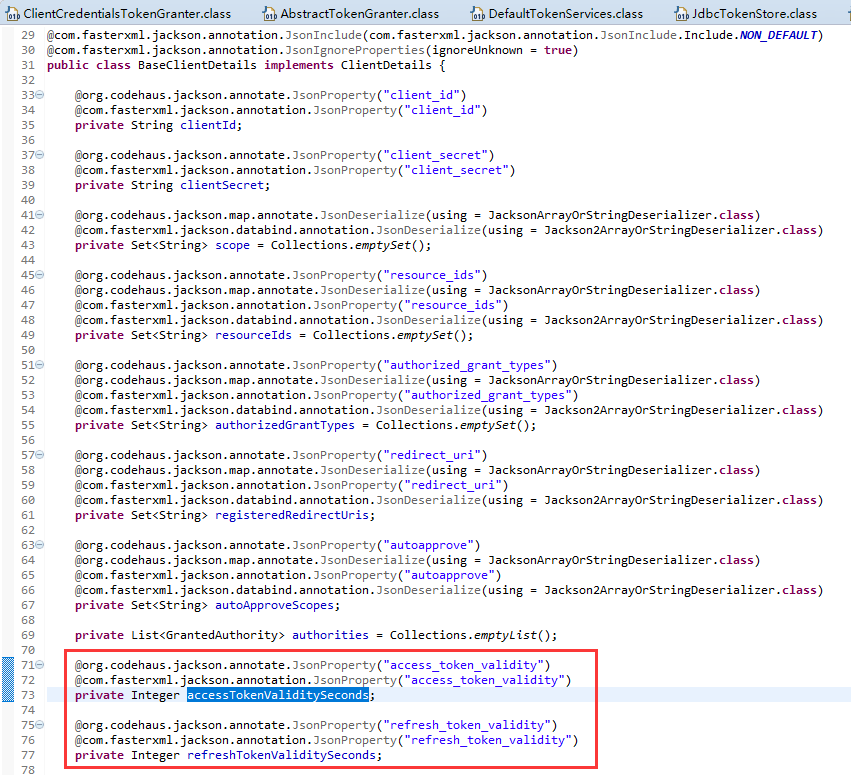Screen dimensions: 851x775
Task: Click the refreshTokenValiditySeconds field name
Action: point(281,755)
